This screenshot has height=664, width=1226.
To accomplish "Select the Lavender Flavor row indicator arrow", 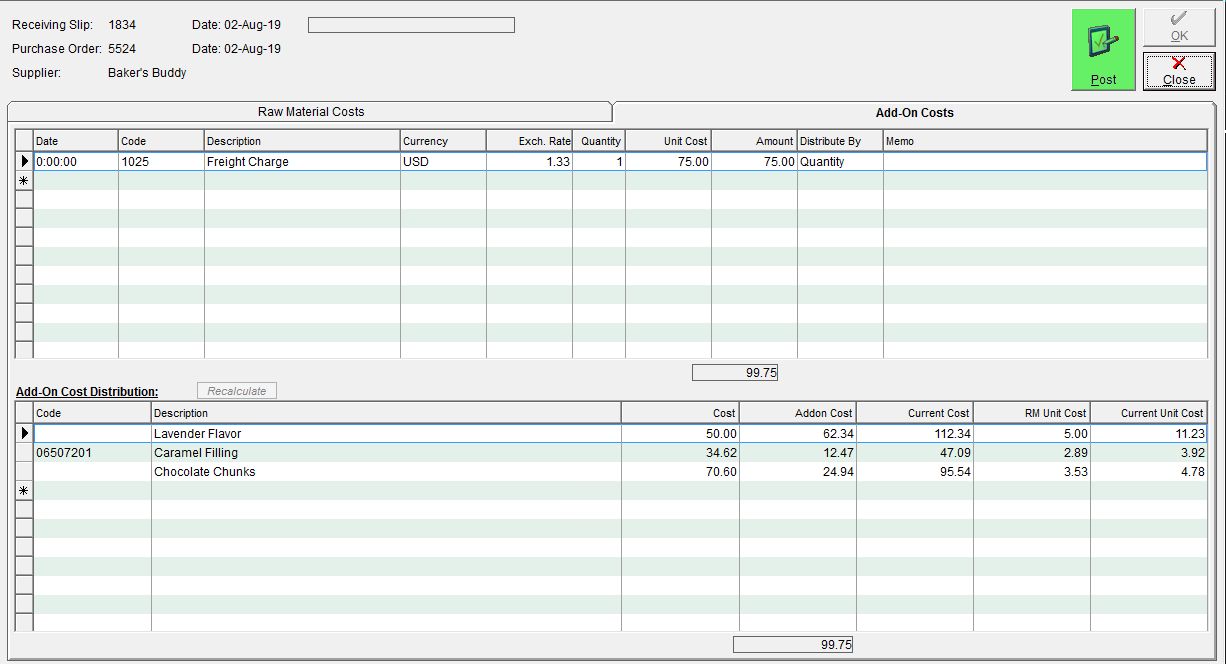I will 24,434.
